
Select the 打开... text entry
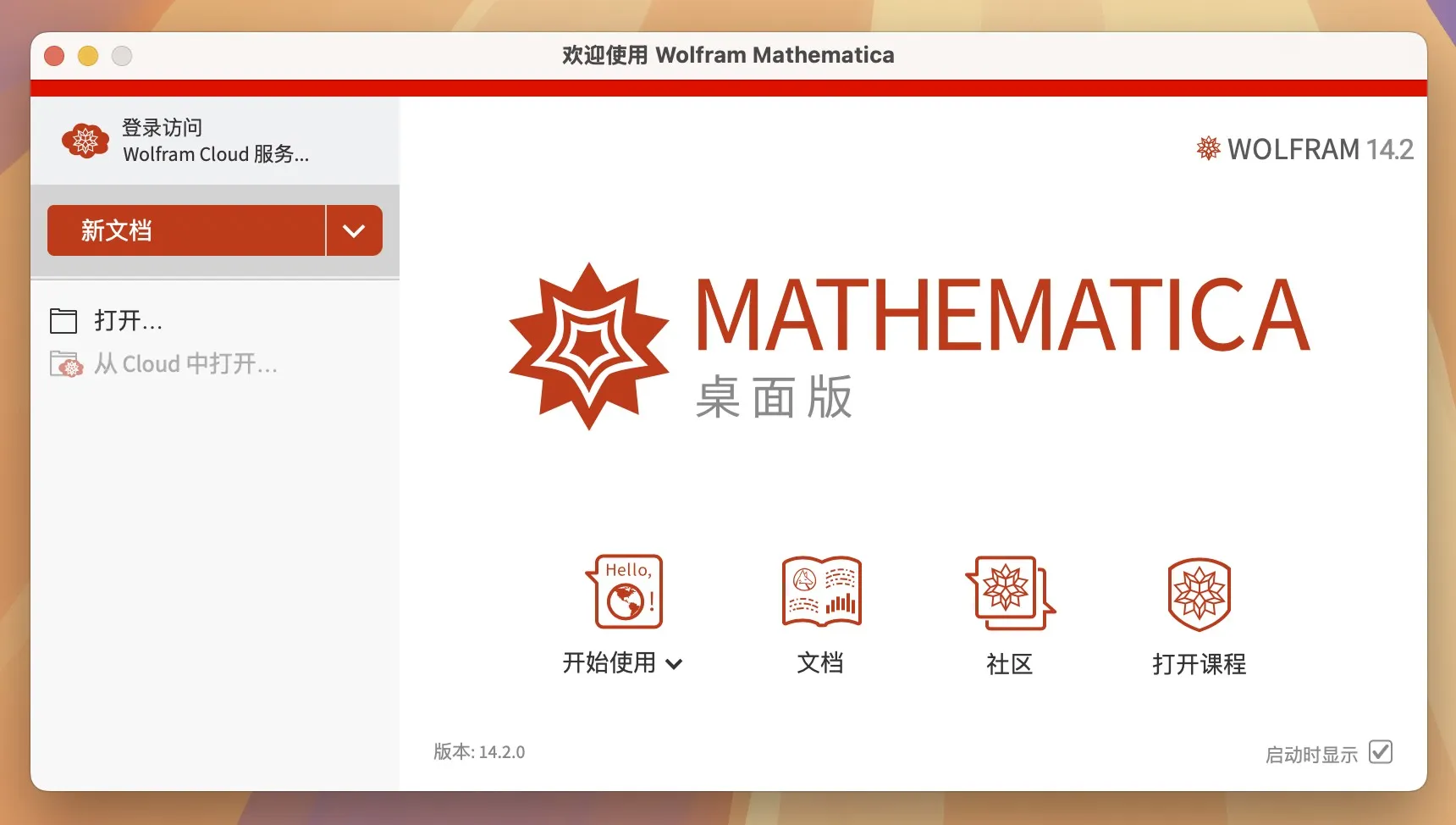[128, 320]
